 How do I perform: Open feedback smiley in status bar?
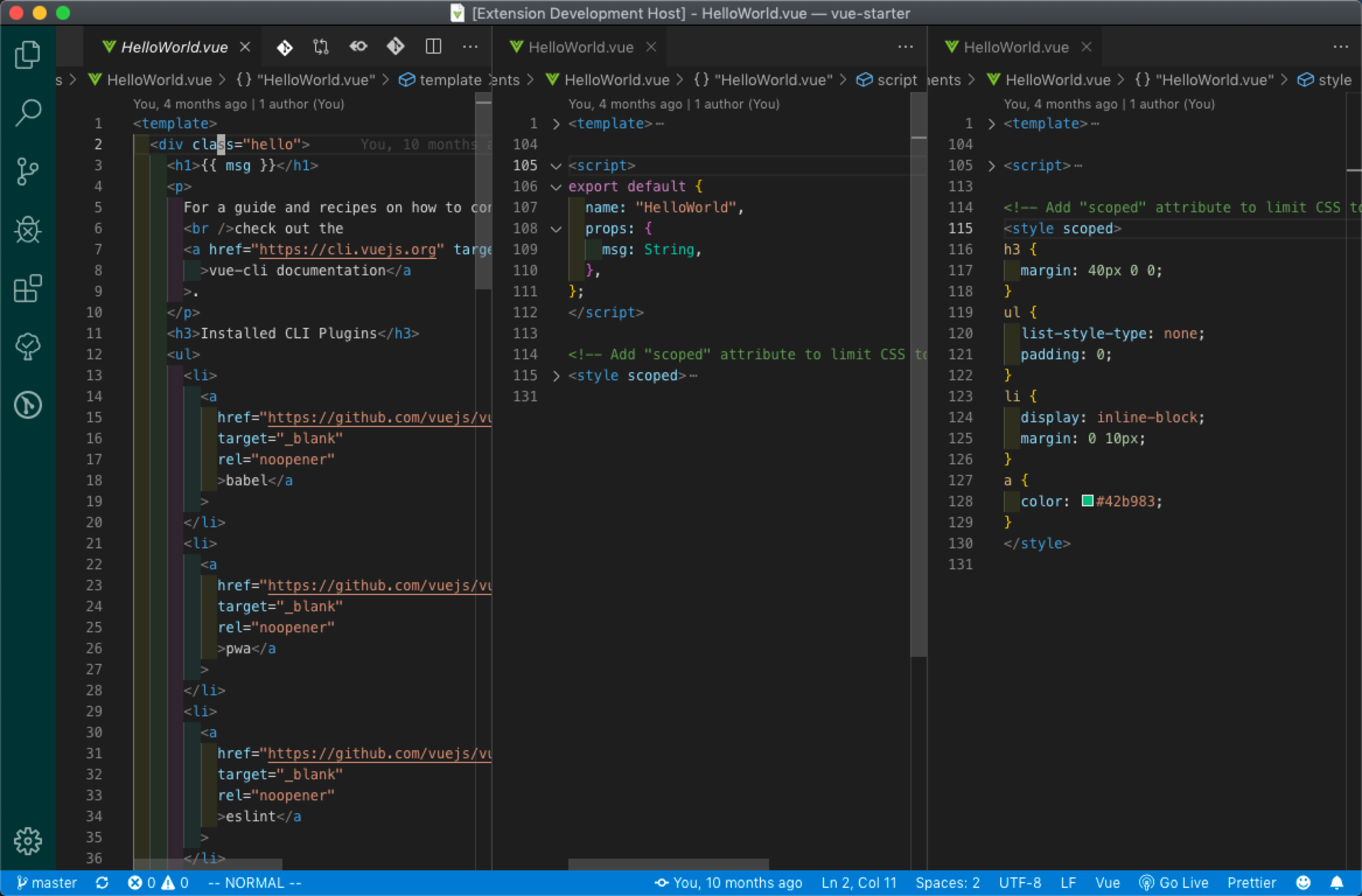(x=1303, y=883)
